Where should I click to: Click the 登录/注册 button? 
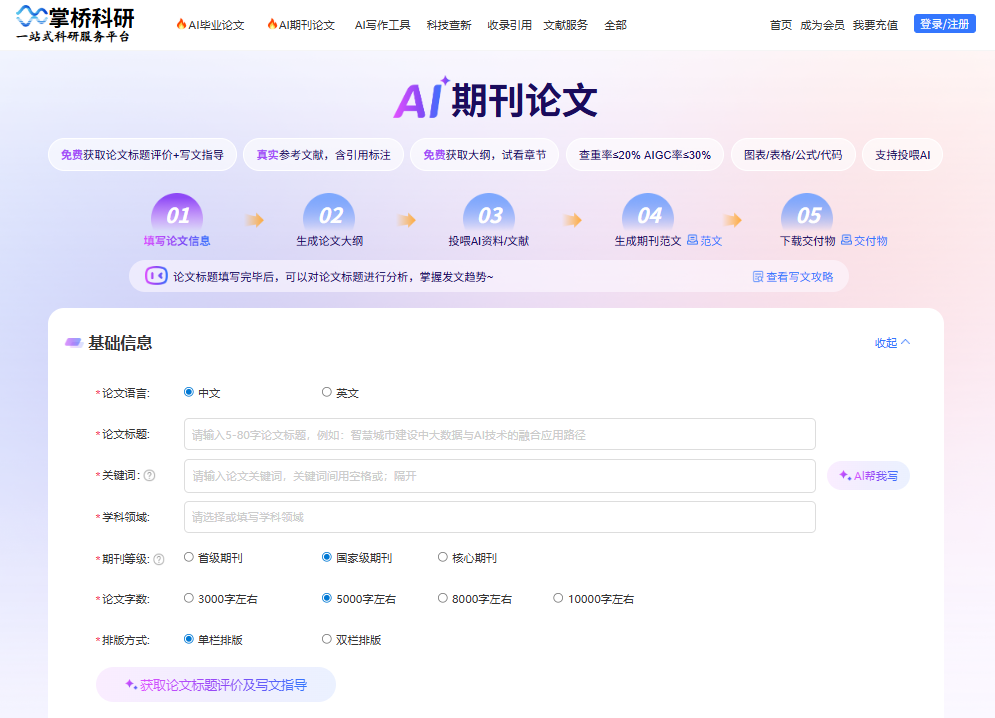[944, 22]
